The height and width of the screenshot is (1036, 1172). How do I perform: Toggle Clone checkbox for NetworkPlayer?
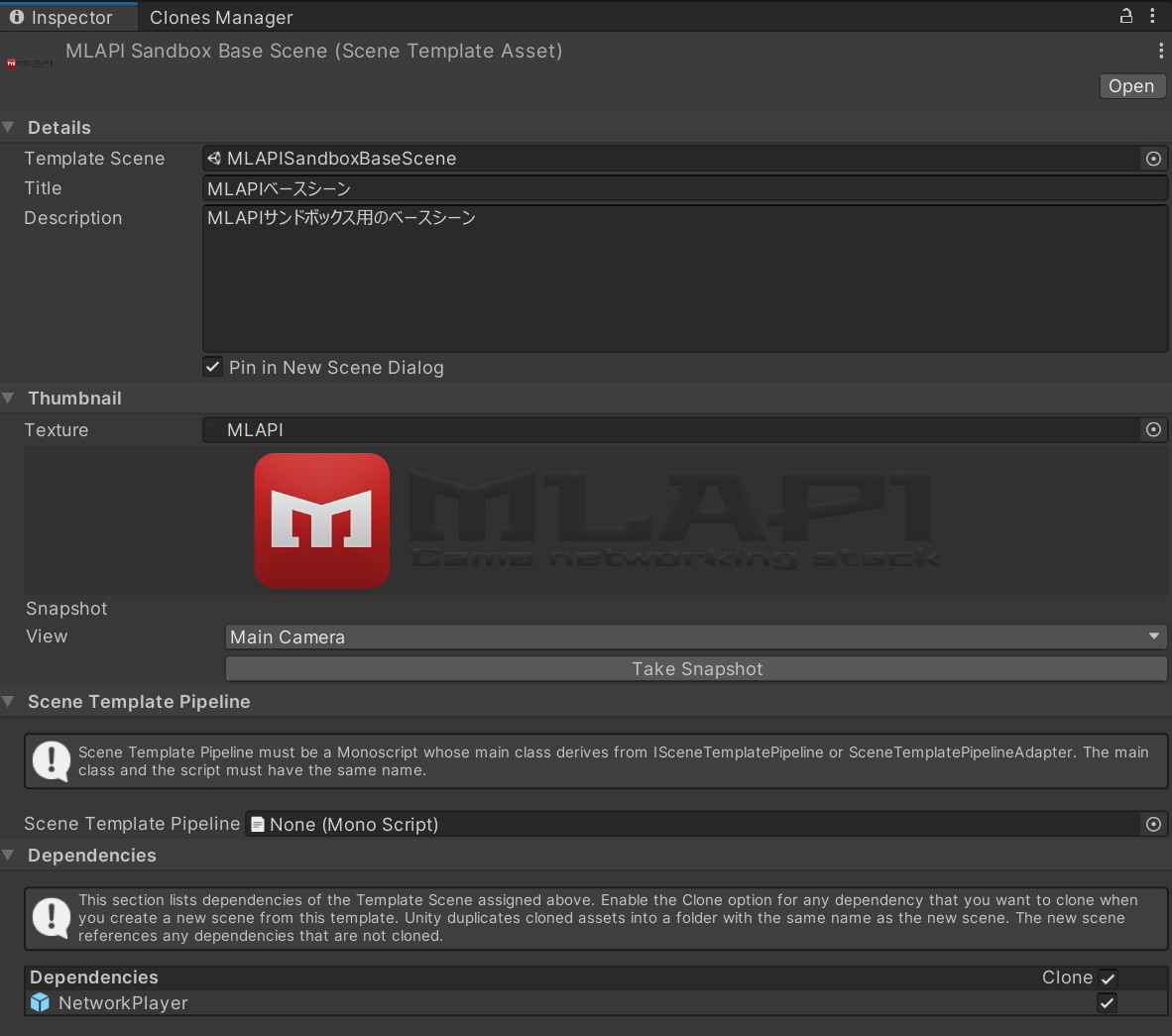pos(1107,1003)
